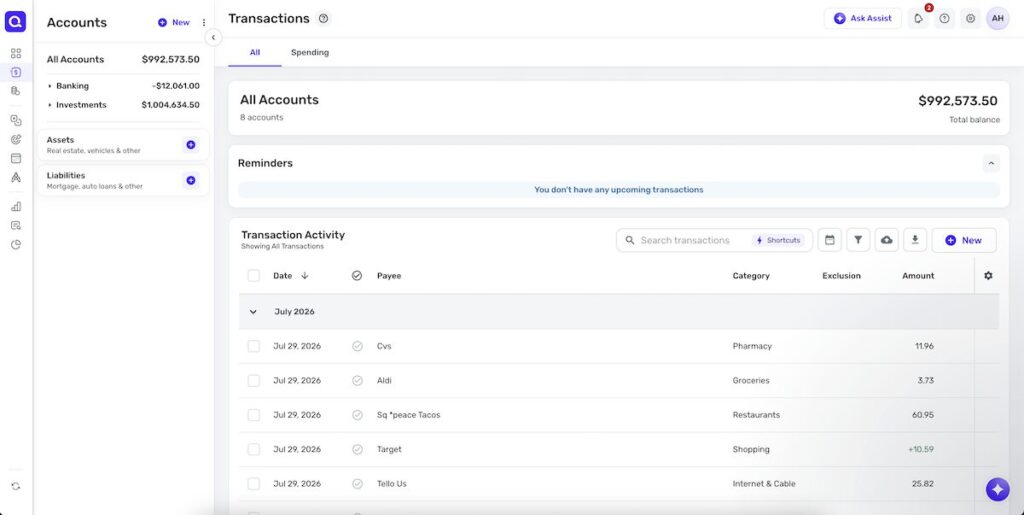Open the pie chart icon in sidebar
This screenshot has width=1024, height=515.
16,244
